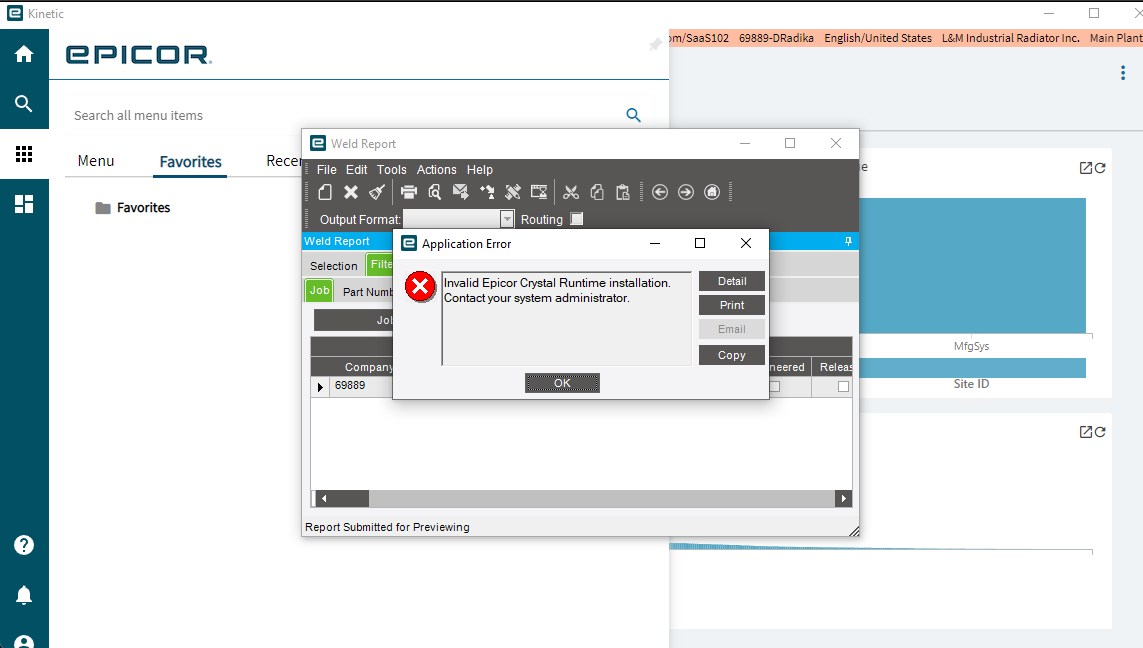Click the Email envelope toolbar icon
The width and height of the screenshot is (1143, 648).
461,192
